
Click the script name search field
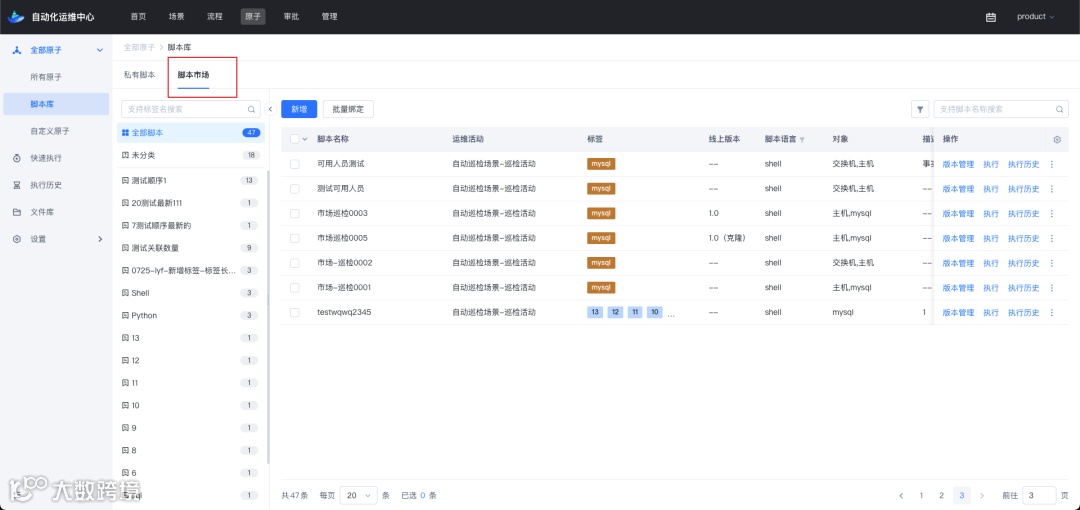(1001, 109)
